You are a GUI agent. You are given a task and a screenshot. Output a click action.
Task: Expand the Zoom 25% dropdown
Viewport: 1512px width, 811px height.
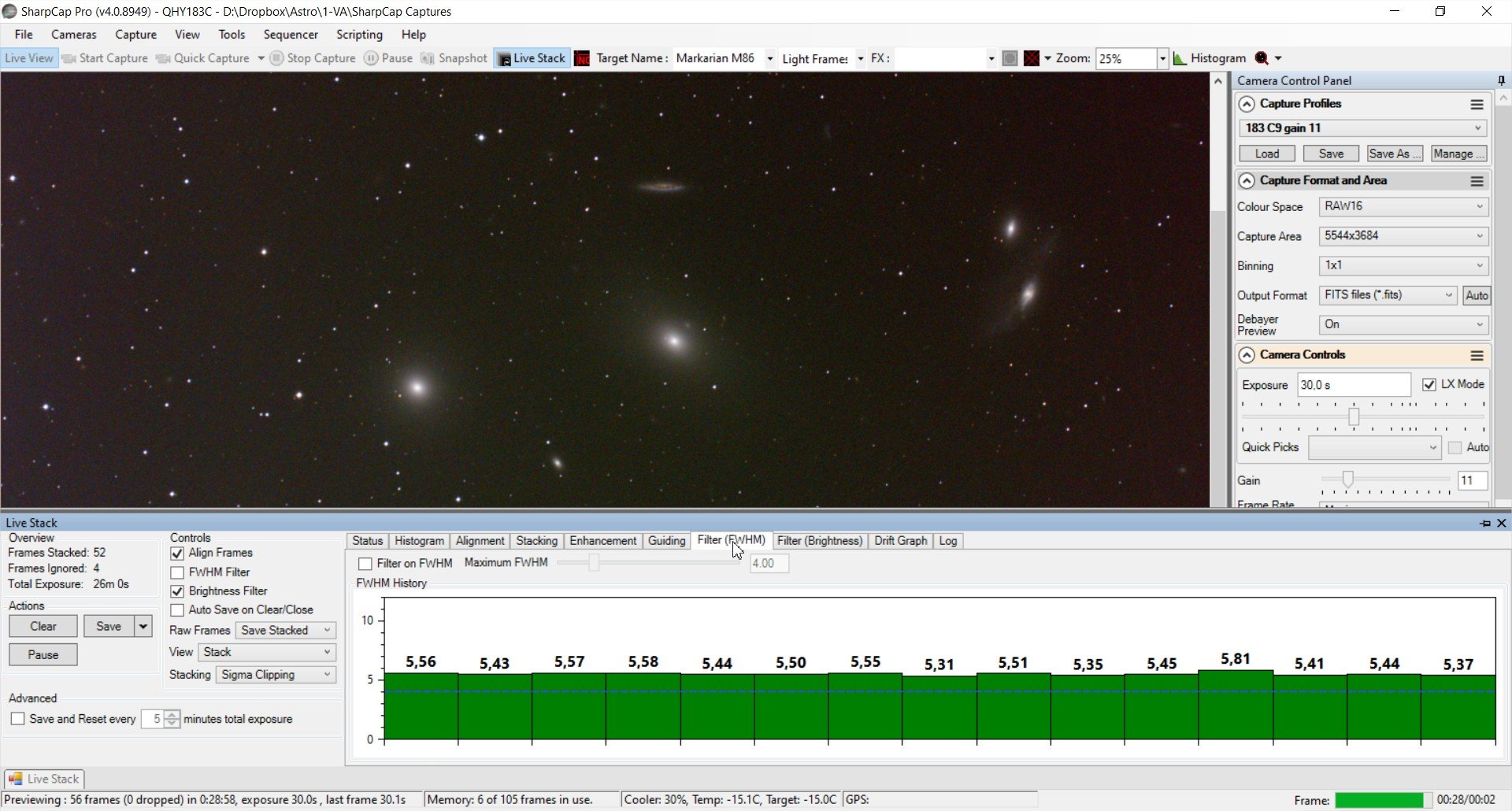[x=1162, y=58]
